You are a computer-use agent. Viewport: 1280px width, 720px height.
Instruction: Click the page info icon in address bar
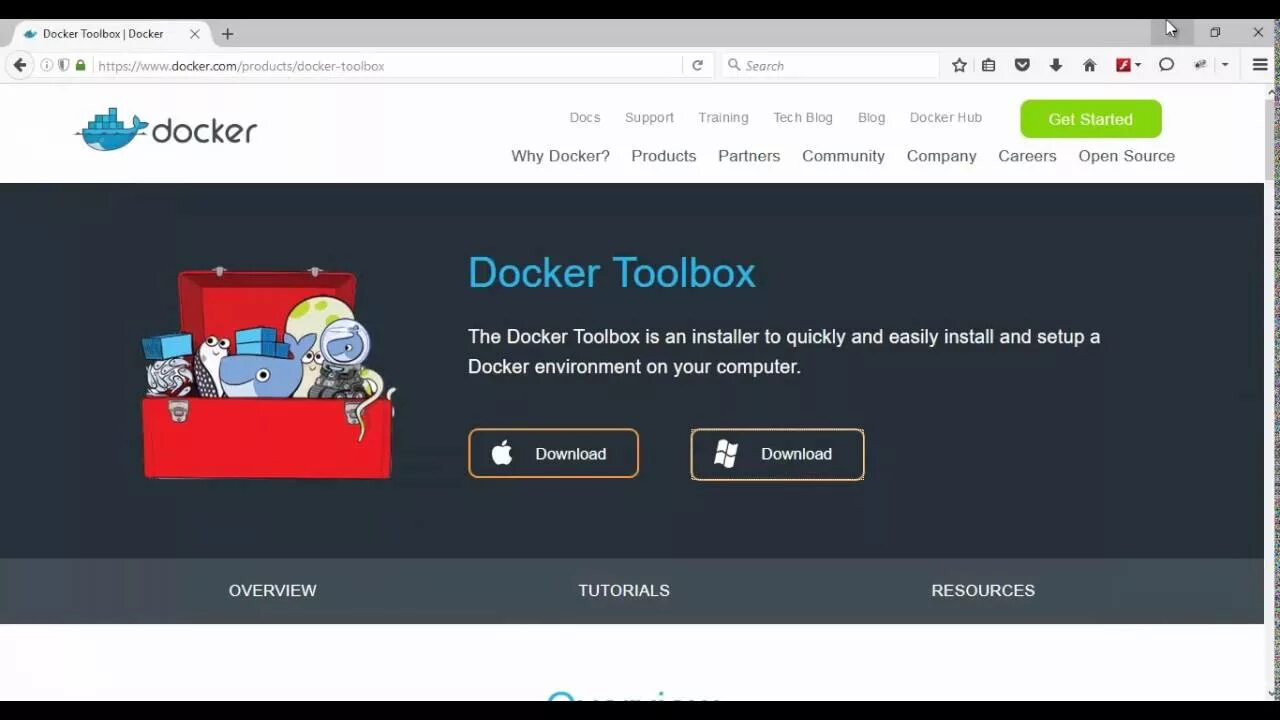click(x=46, y=65)
